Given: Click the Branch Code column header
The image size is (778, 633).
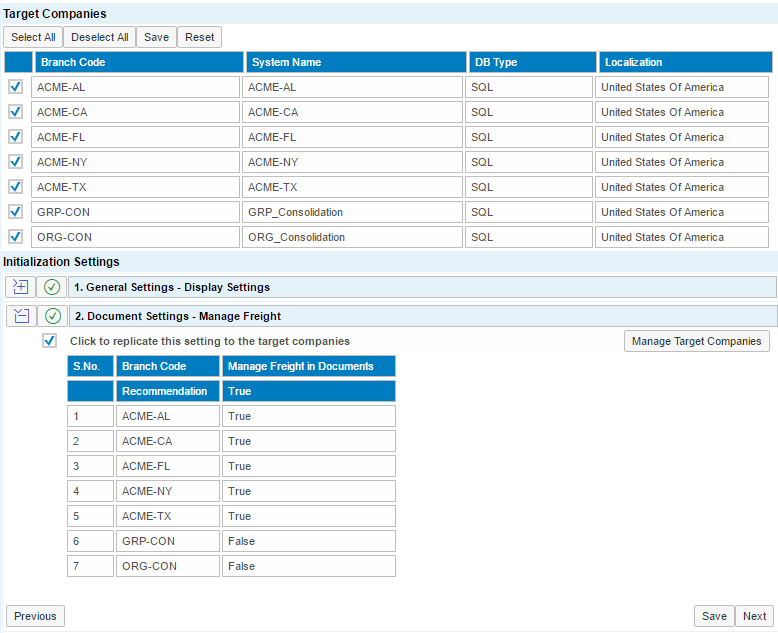Looking at the screenshot, I should 138,62.
